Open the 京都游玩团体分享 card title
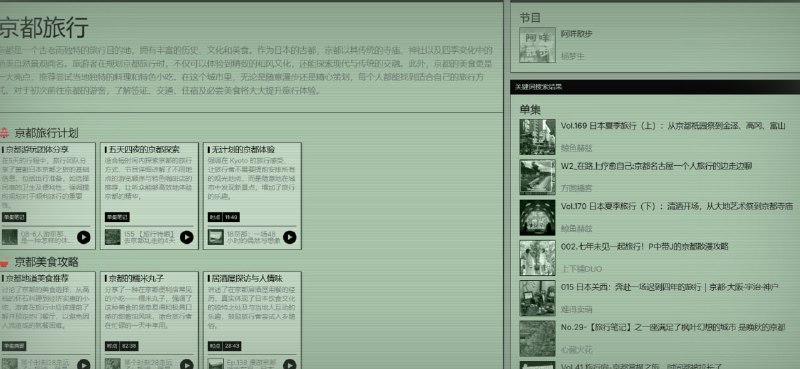This screenshot has width=800, height=369. point(37,150)
